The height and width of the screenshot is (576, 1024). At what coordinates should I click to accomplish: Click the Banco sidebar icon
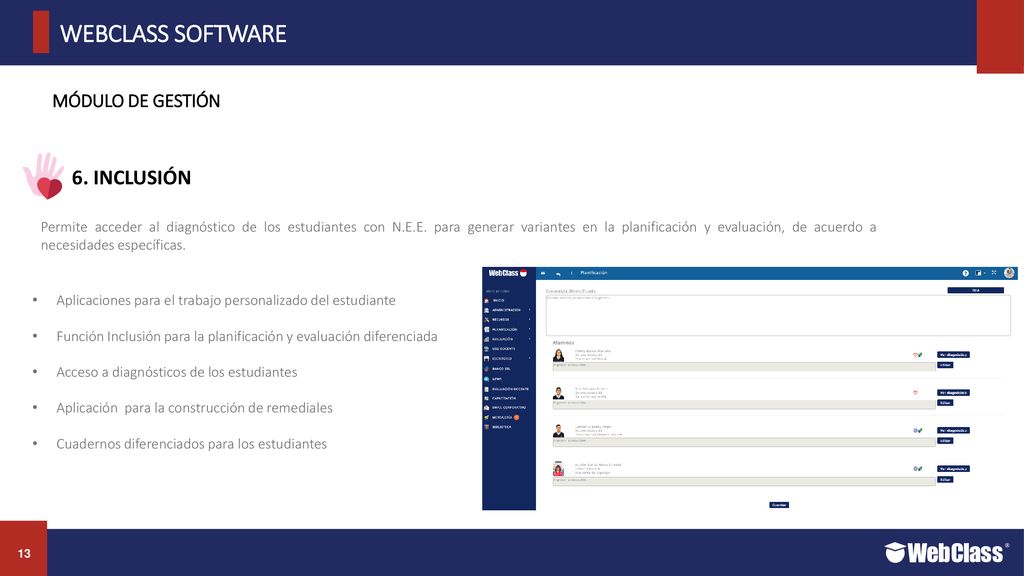[x=487, y=369]
